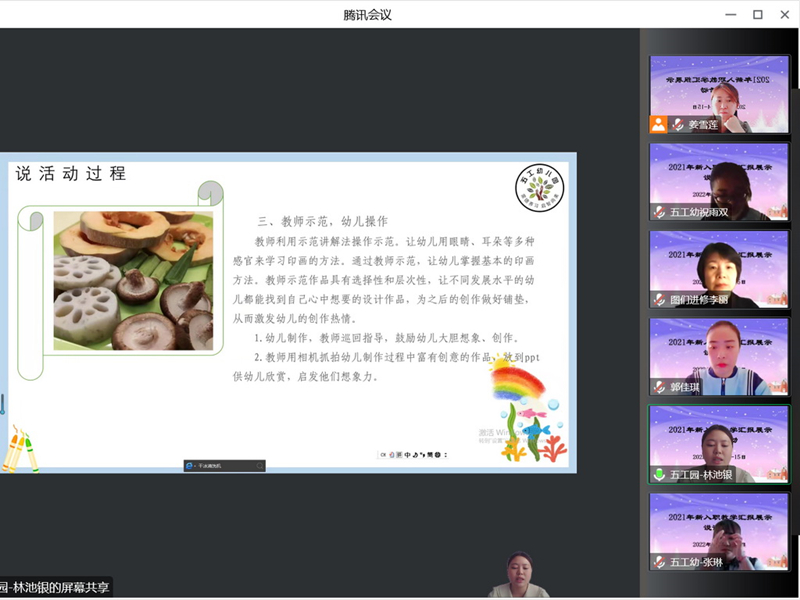This screenshot has height=600, width=800.
Task: Click the muted mic icon for 五工幼-张琳
Action: click(659, 562)
